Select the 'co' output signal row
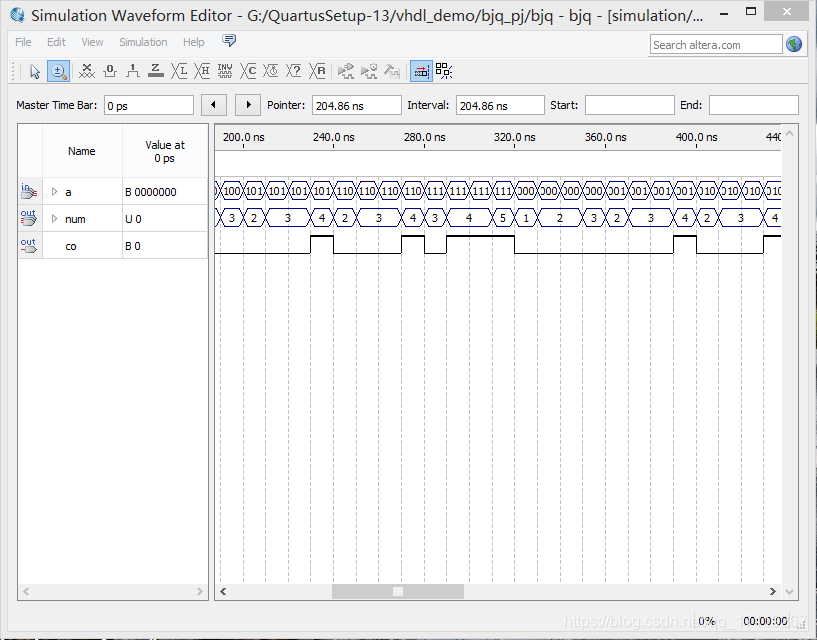 [x=113, y=245]
